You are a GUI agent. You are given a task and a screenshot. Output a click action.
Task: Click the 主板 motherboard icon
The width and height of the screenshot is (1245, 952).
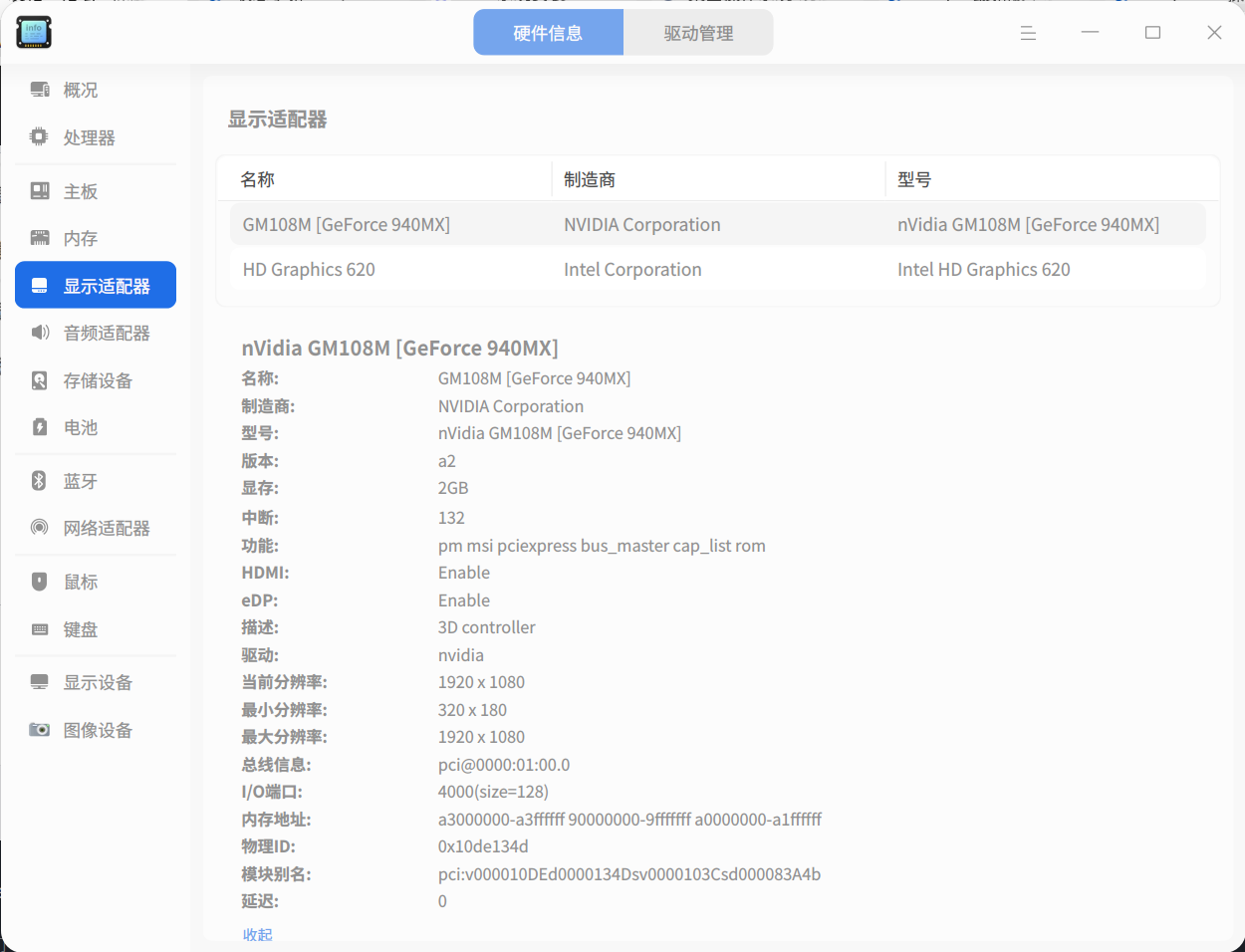(x=40, y=191)
